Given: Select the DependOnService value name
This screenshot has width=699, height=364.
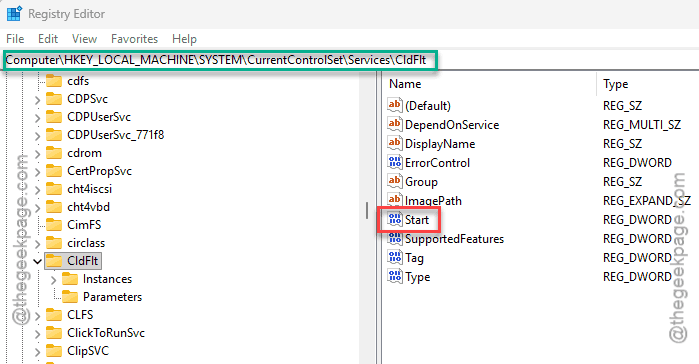Looking at the screenshot, I should 452,125.
